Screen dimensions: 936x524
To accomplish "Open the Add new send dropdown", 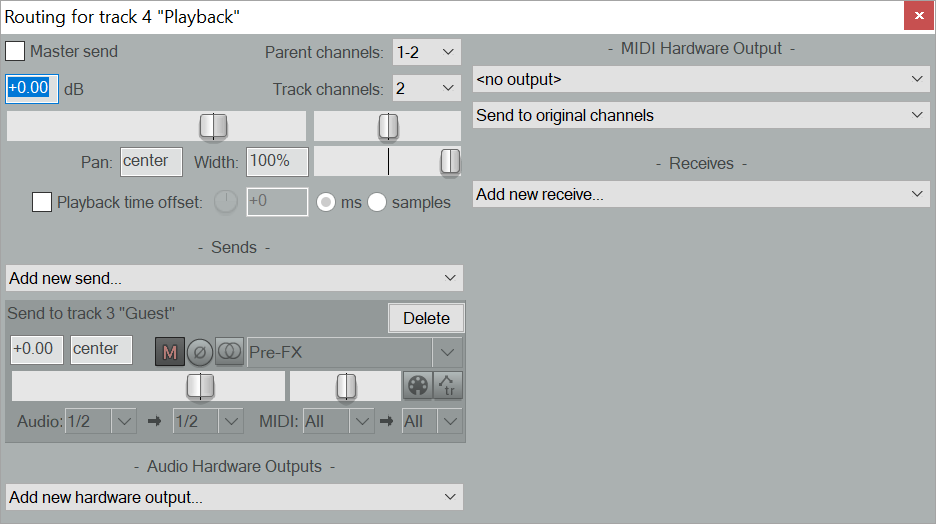I will [x=234, y=278].
